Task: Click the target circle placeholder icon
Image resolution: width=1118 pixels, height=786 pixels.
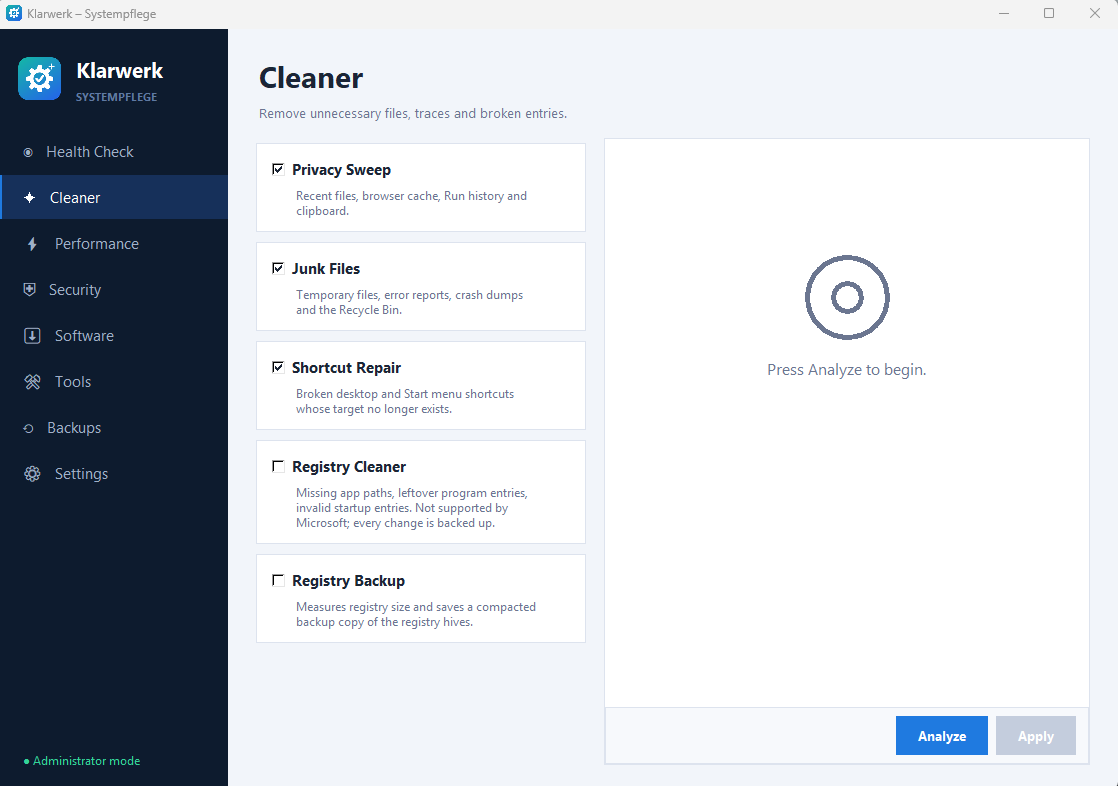Action: (x=847, y=297)
